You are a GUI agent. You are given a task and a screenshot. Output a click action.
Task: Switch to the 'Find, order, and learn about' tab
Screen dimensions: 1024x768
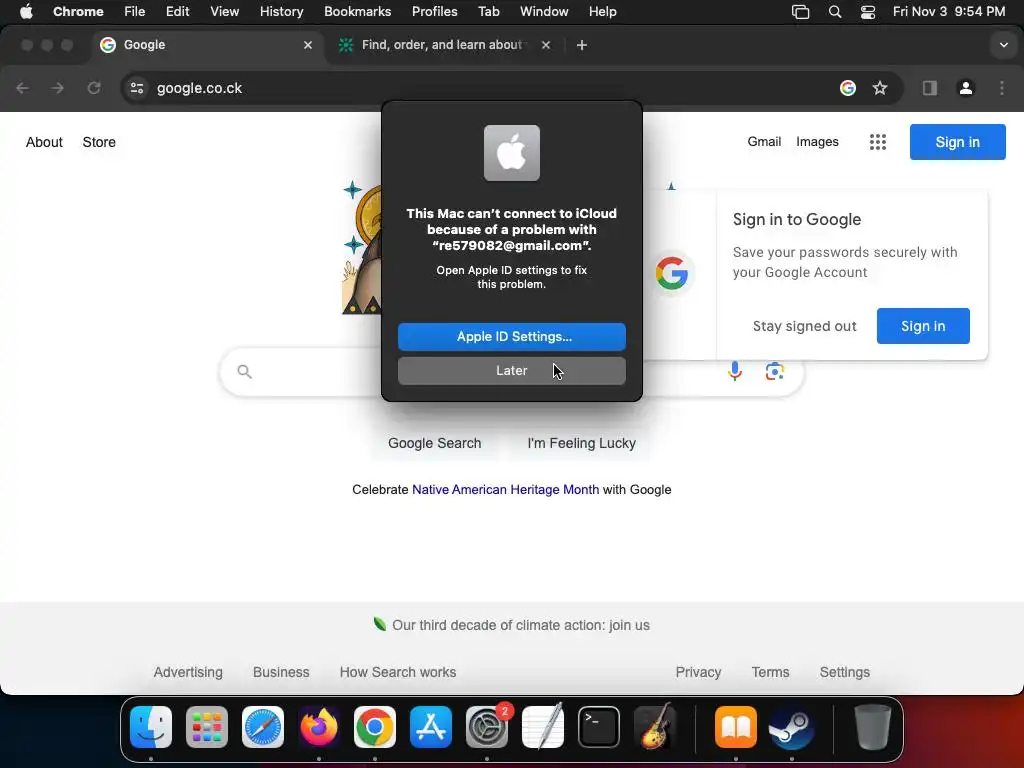[x=441, y=45]
